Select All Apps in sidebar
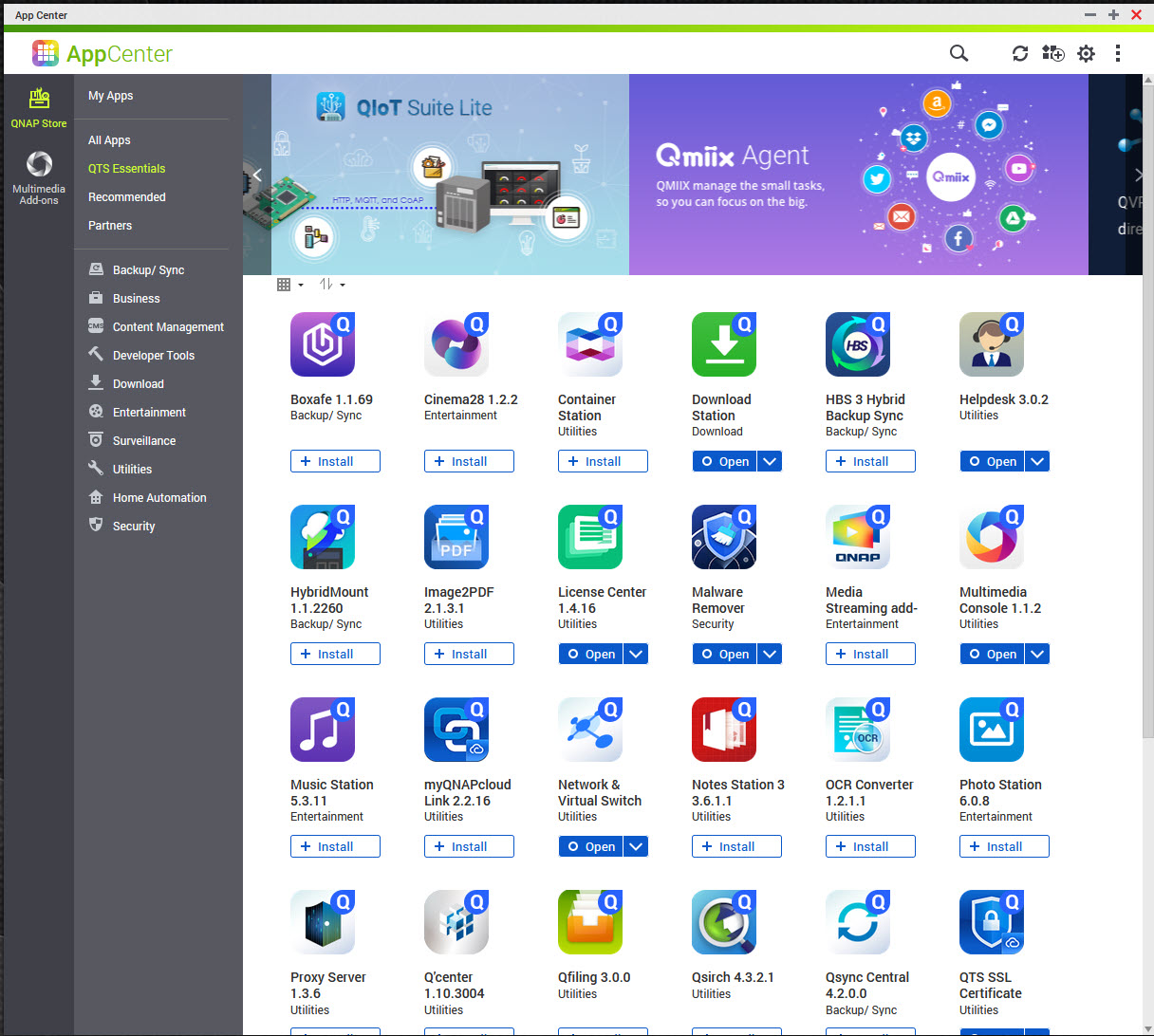Image resolution: width=1154 pixels, height=1036 pixels. click(x=109, y=140)
